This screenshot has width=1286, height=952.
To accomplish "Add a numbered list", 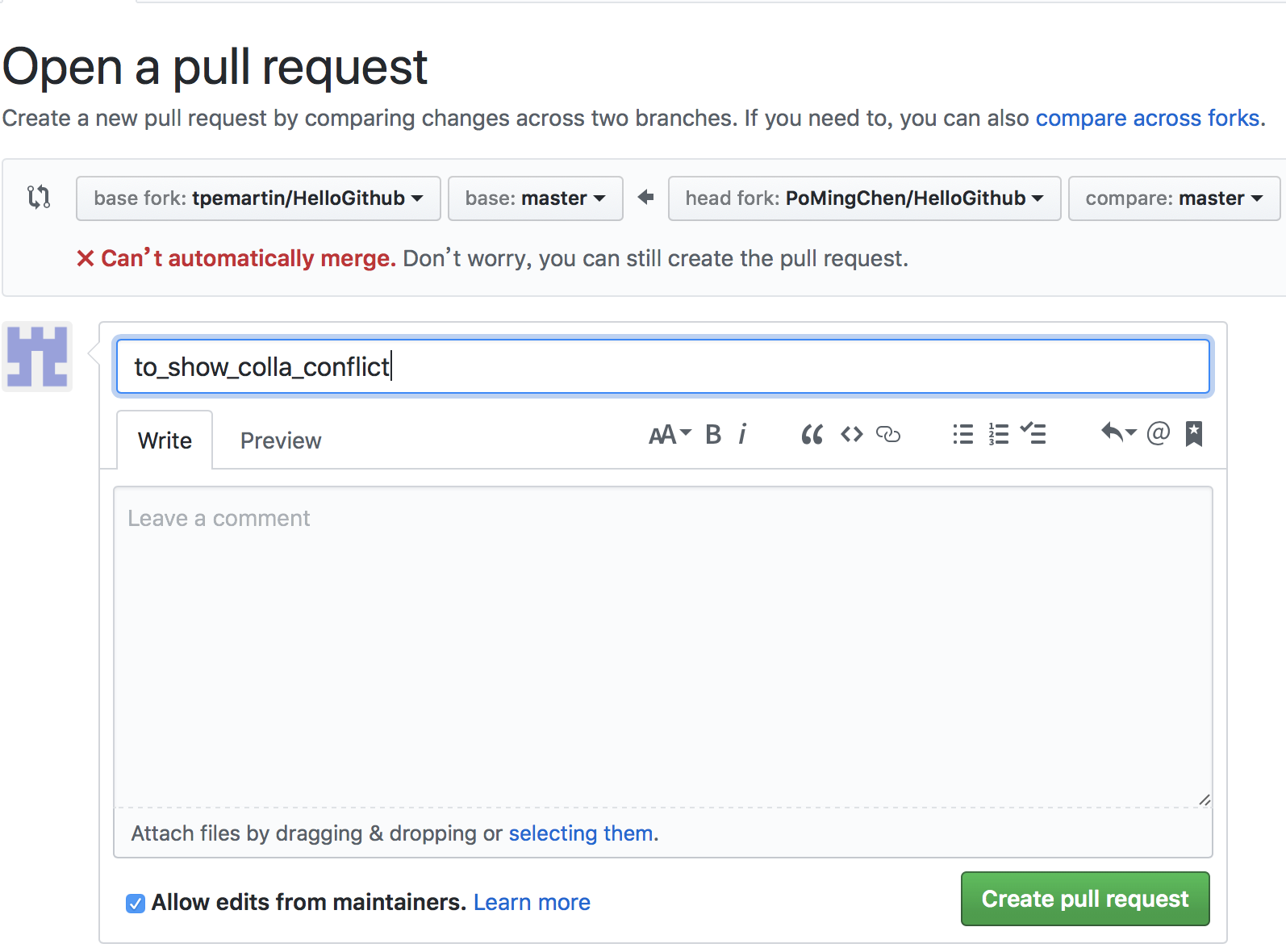I will coord(998,435).
